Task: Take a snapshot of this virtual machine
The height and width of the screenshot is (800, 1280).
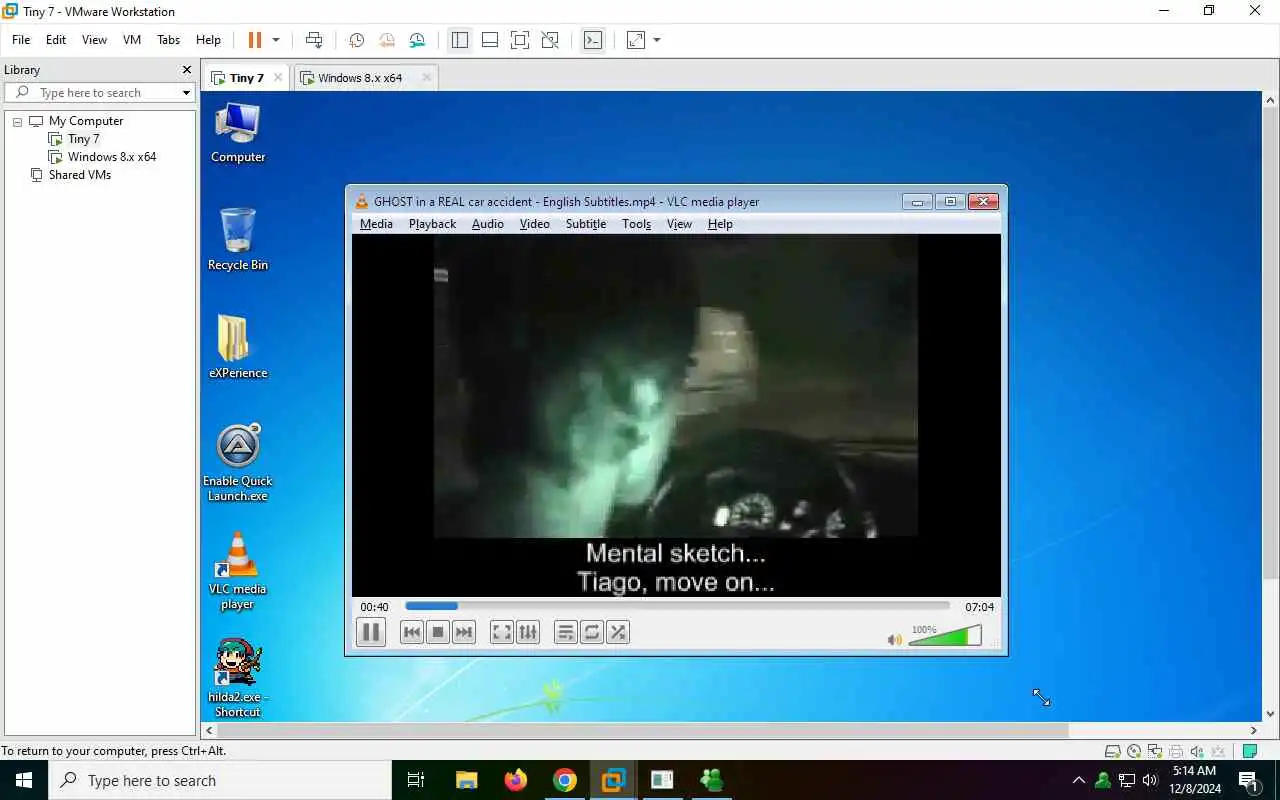Action: [x=356, y=40]
